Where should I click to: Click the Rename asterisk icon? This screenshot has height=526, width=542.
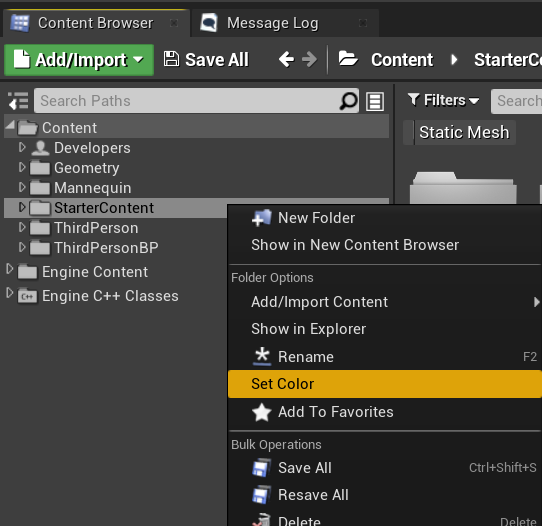point(262,356)
